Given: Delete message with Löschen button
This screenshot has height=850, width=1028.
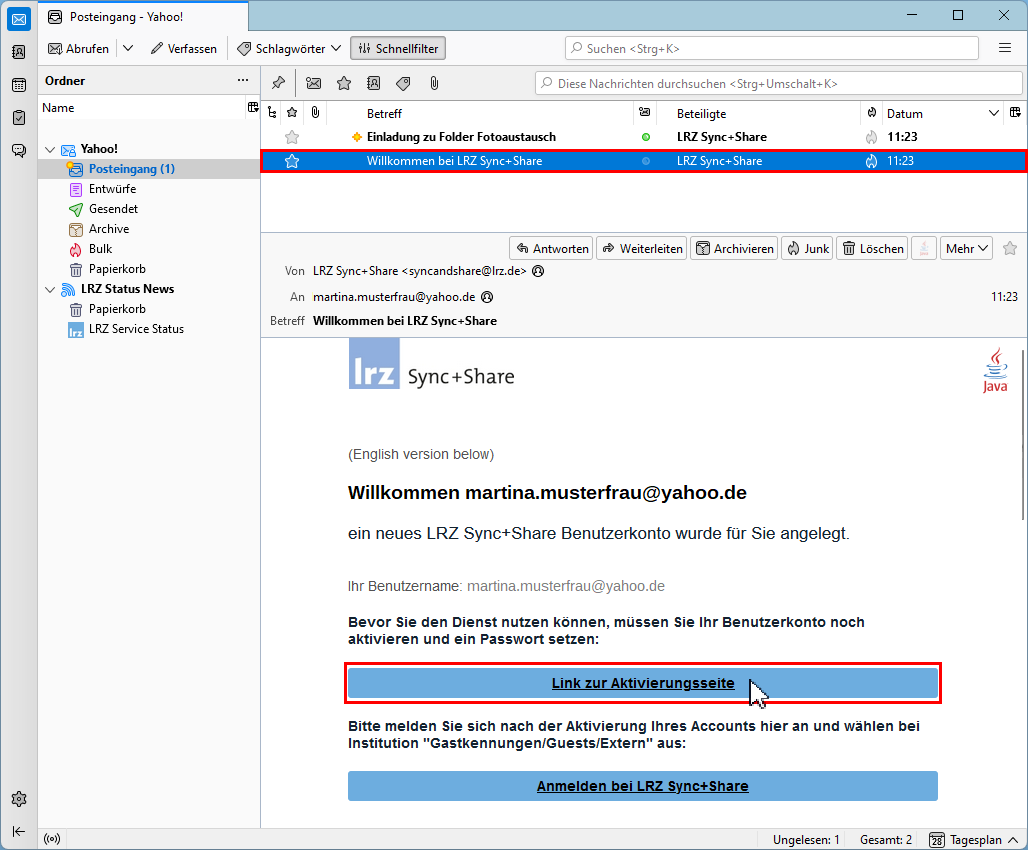Looking at the screenshot, I should pyautogui.click(x=871, y=248).
